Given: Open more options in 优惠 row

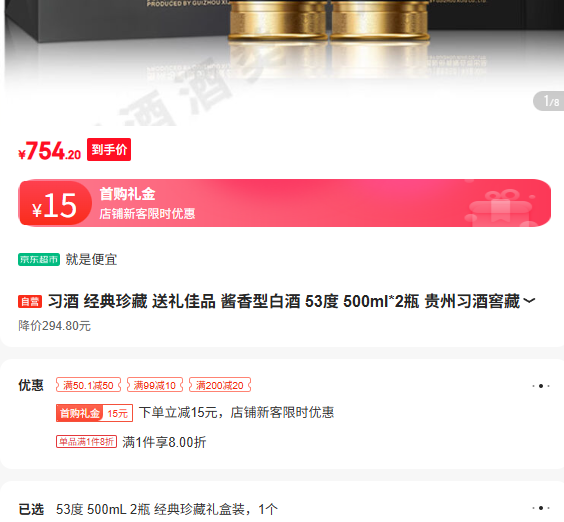Looking at the screenshot, I should [x=541, y=386].
